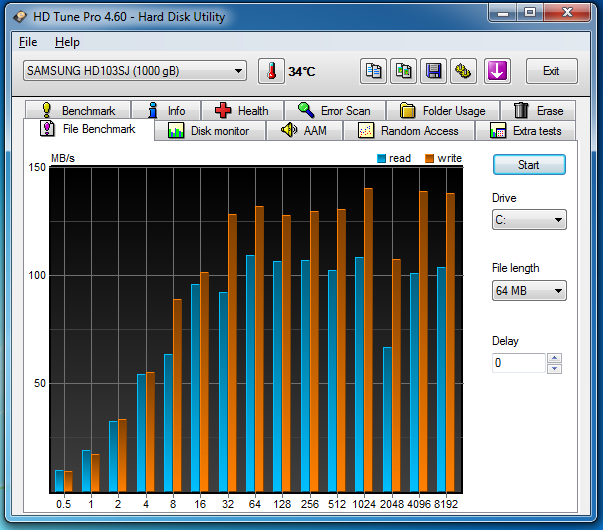This screenshot has width=603, height=530.
Task: Expand the SAMSUNG HD103SJ drive selector
Action: (x=135, y=71)
